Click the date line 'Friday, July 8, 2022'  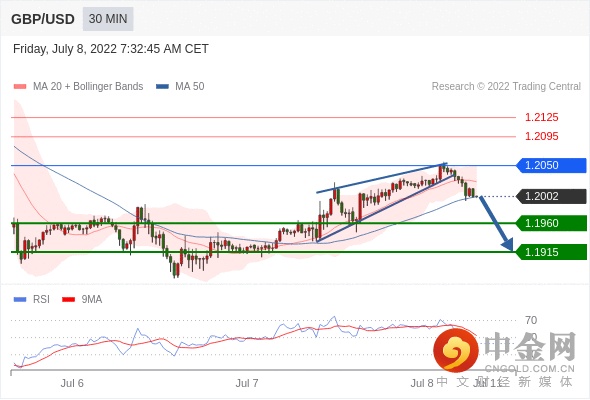point(111,49)
